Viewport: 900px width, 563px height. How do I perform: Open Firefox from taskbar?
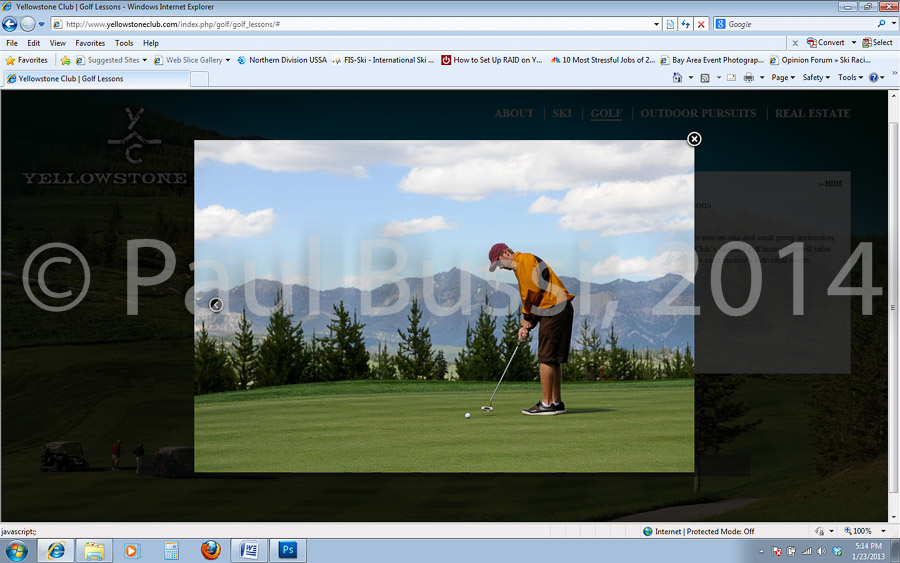coord(210,551)
